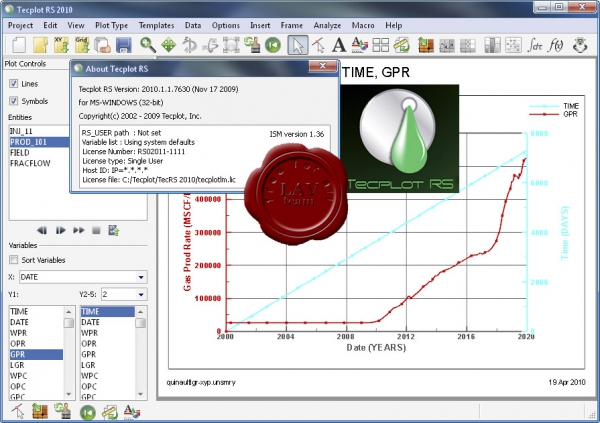Click the Load Grid data icon
The image size is (600, 423).
[x=82, y=45]
